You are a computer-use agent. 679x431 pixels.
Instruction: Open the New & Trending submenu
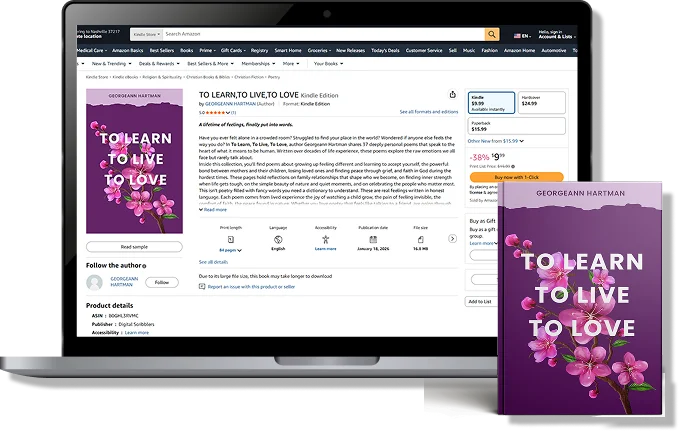click(111, 64)
